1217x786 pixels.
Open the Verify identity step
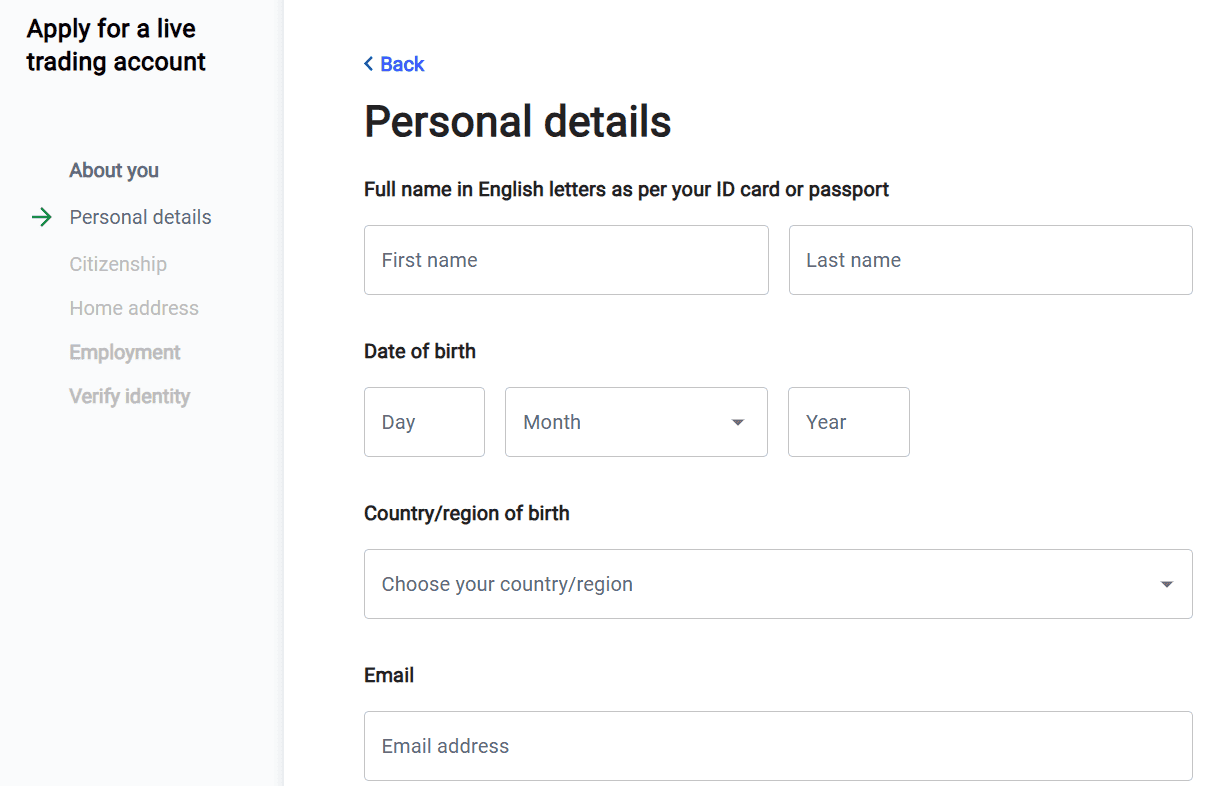tap(129, 396)
